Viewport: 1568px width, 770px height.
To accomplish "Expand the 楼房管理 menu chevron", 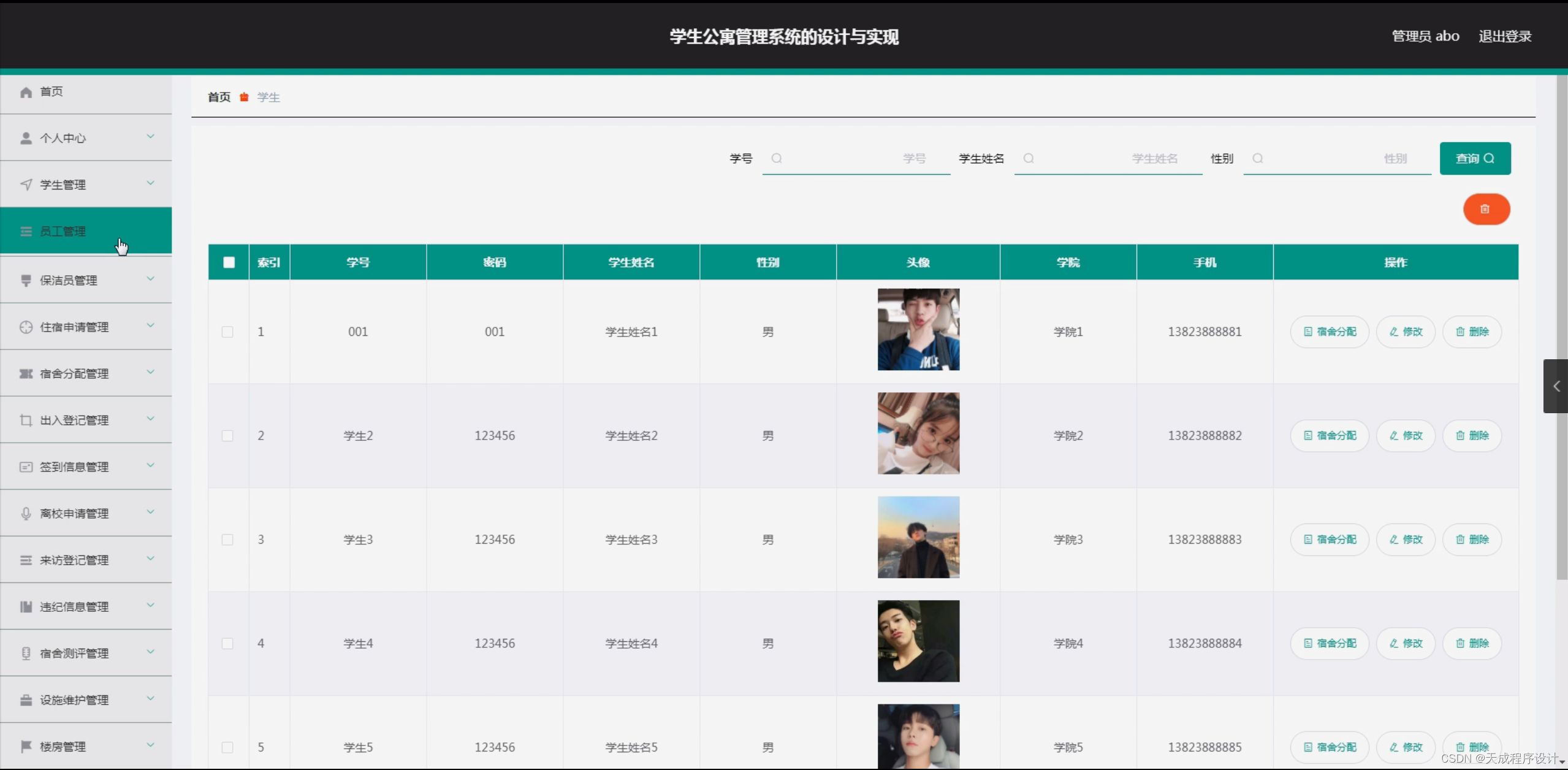I will [151, 745].
